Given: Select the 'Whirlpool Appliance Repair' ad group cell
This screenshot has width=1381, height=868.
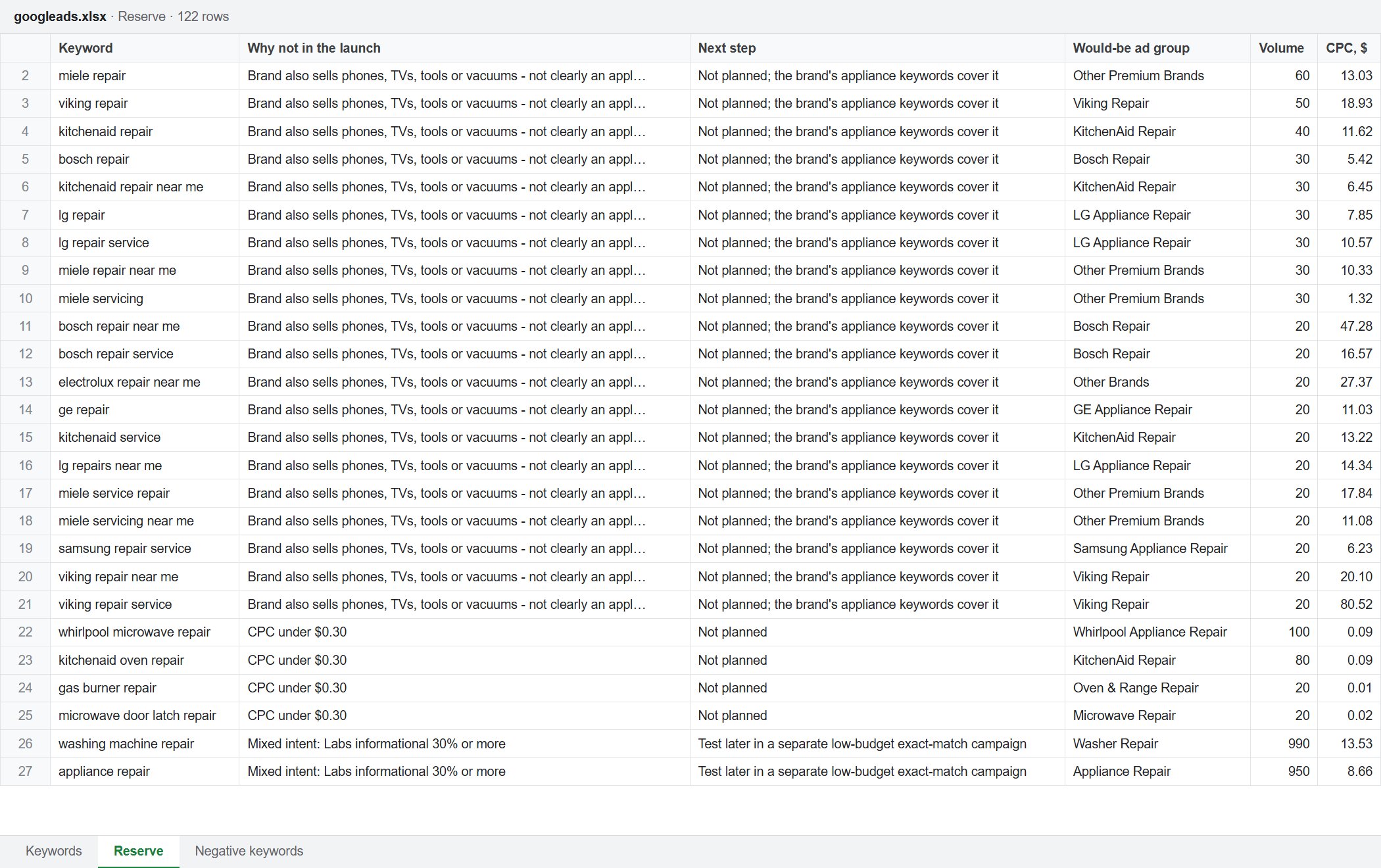Looking at the screenshot, I should tap(1157, 632).
